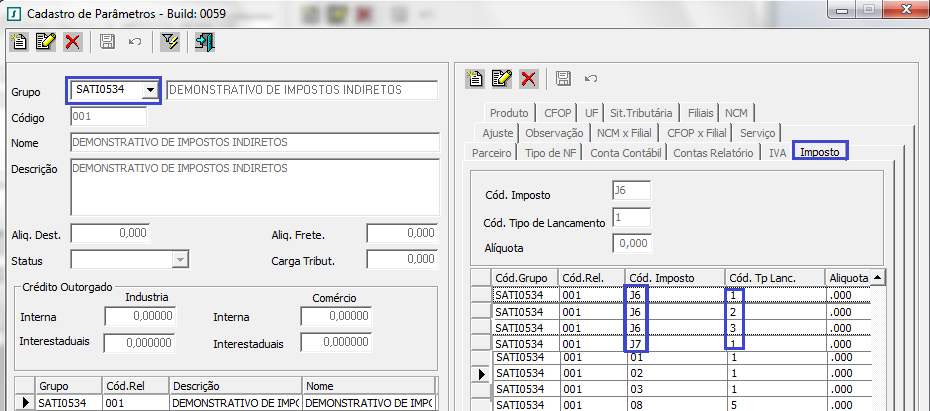Click Save diskette icon in right panel toolbar
The width and height of the screenshot is (930, 411).
click(x=563, y=78)
